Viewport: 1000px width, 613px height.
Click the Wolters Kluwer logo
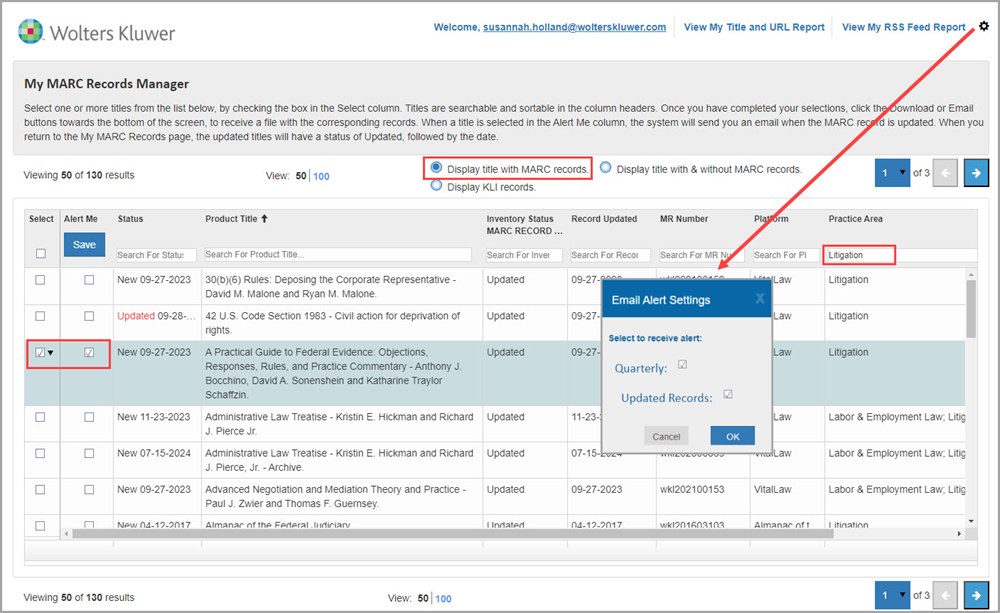coord(96,32)
